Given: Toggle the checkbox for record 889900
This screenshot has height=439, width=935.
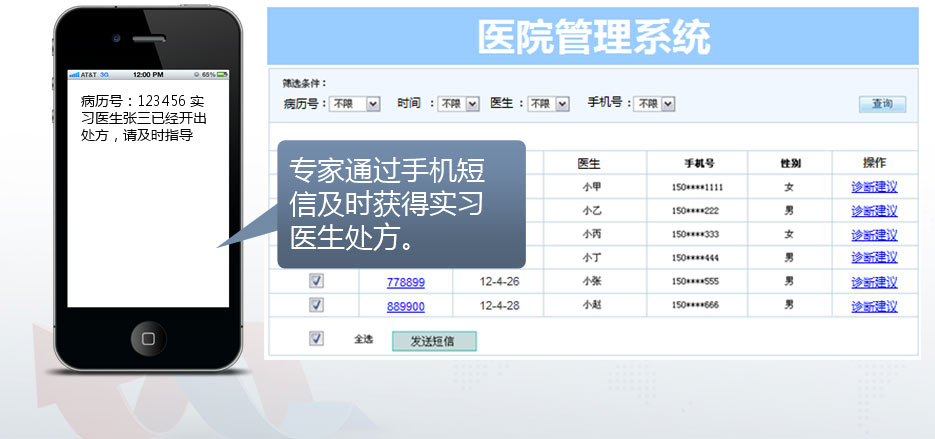Looking at the screenshot, I should pyautogui.click(x=317, y=305).
